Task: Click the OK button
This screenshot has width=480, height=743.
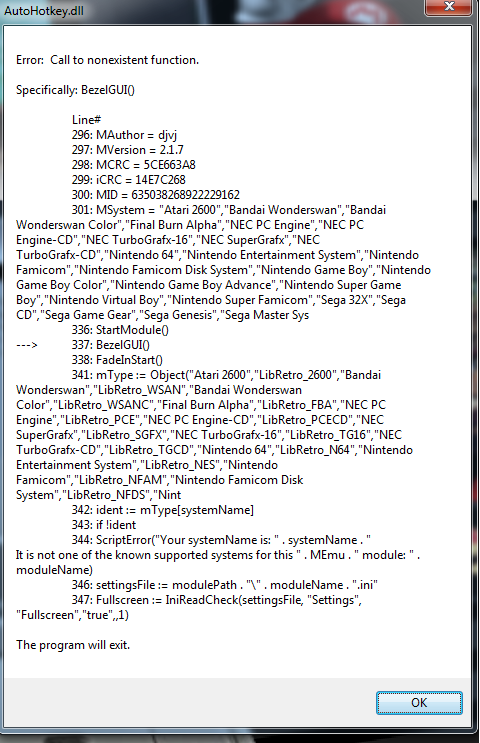Action: click(419, 702)
